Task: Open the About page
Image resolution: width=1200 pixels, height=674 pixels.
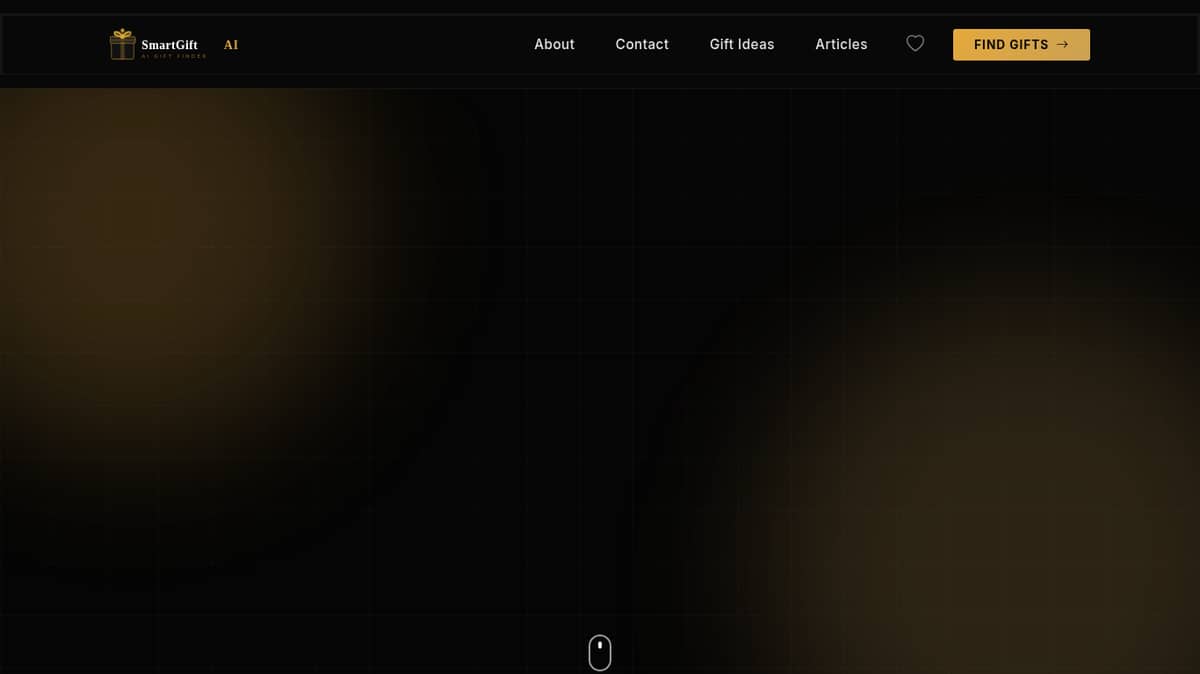Action: click(x=554, y=44)
